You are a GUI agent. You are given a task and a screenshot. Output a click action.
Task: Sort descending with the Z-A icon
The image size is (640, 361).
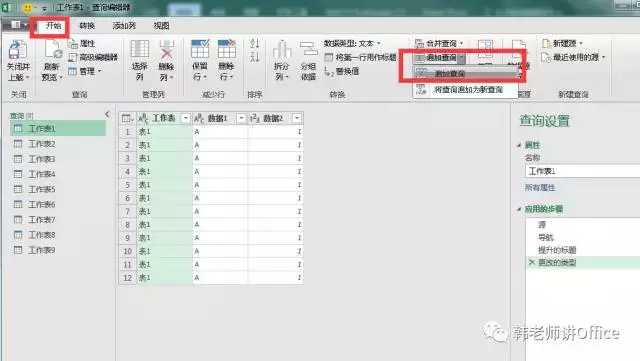pyautogui.click(x=254, y=56)
